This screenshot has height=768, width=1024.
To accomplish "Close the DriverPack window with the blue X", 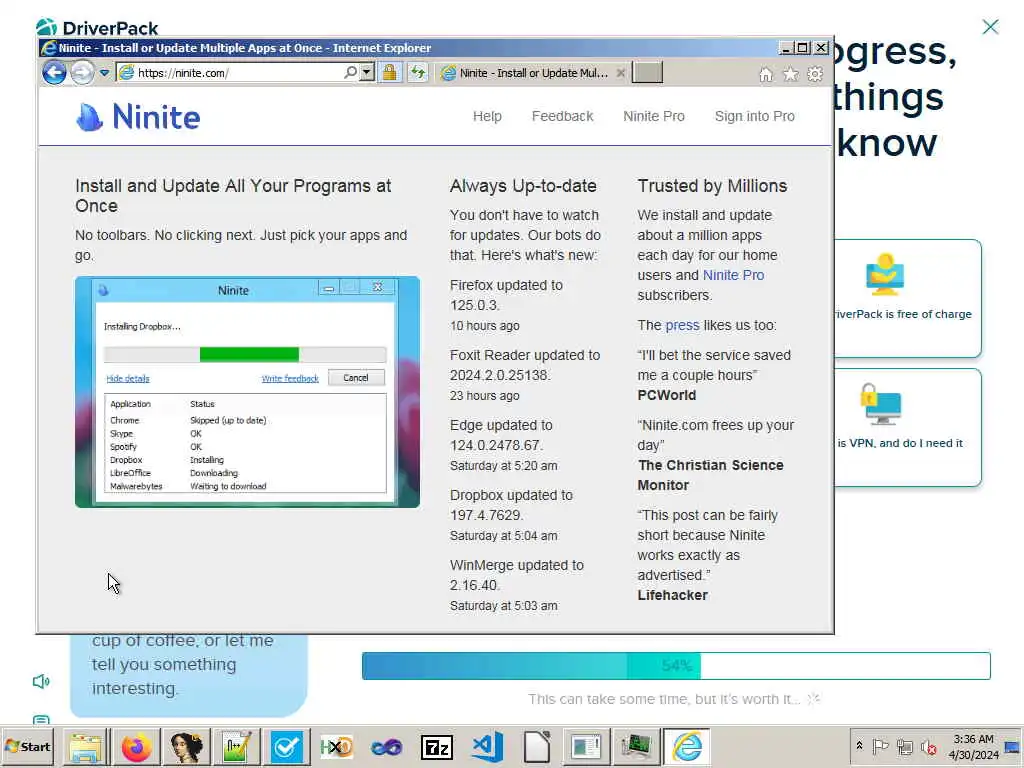I will 990,27.
